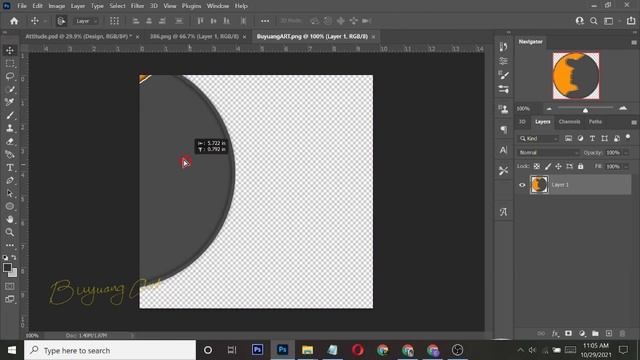The width and height of the screenshot is (640, 360).
Task: Toggle lock position
Action: tap(558, 166)
